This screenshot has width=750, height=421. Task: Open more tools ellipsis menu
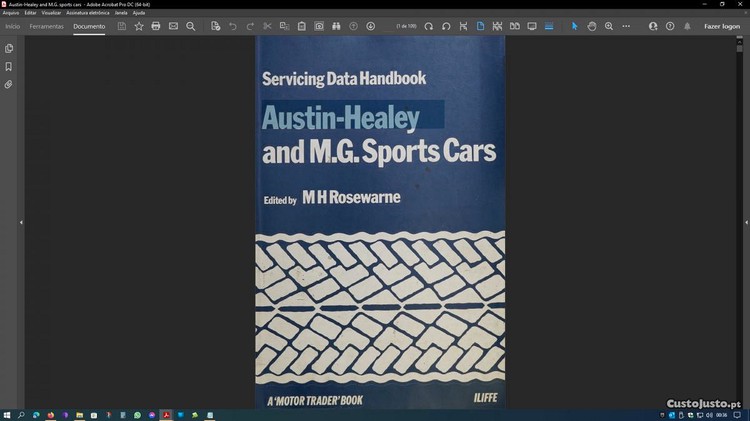(627, 26)
